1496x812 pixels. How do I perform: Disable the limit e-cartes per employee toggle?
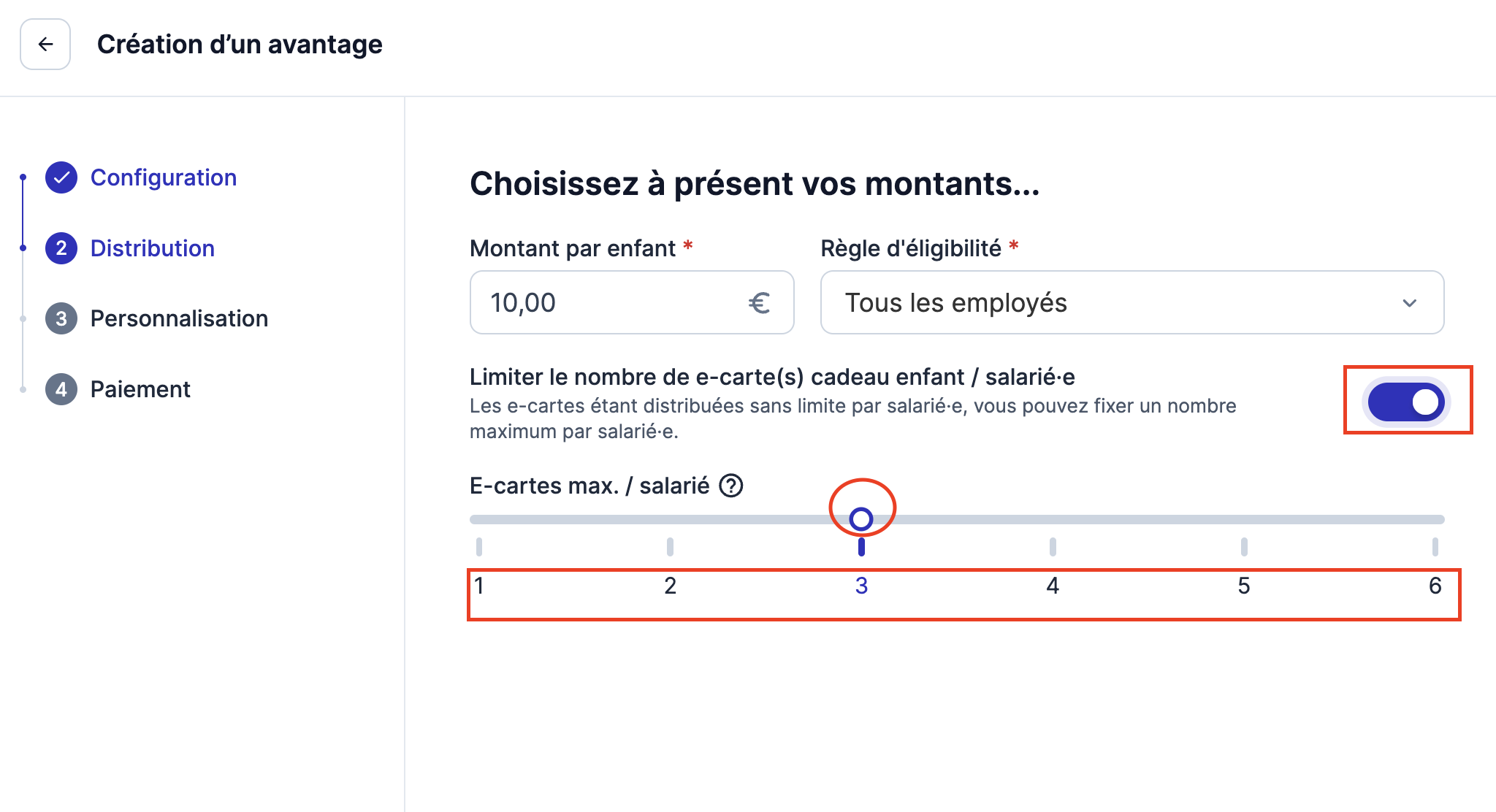point(1406,402)
